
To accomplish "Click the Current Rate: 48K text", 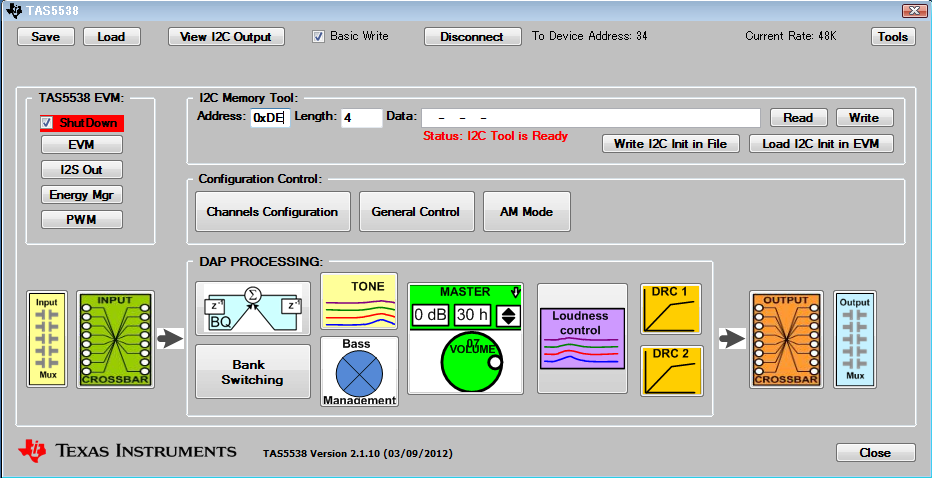I will click(x=791, y=36).
